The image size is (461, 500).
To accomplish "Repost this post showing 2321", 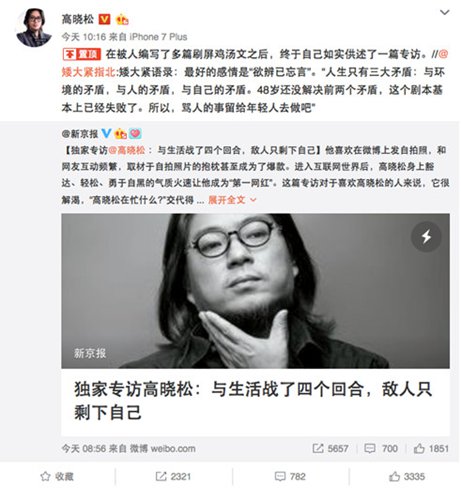I will (x=173, y=476).
